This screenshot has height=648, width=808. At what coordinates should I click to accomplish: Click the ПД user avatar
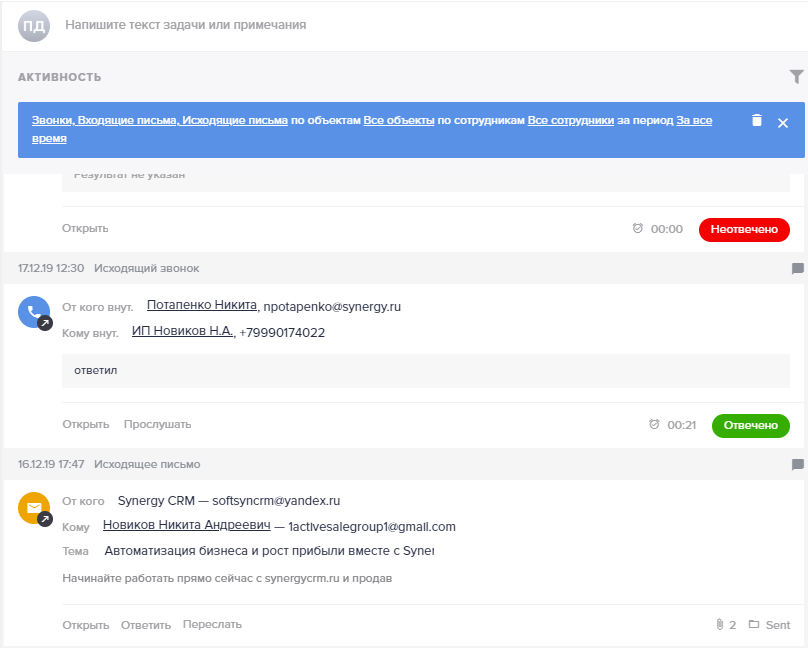(x=33, y=25)
